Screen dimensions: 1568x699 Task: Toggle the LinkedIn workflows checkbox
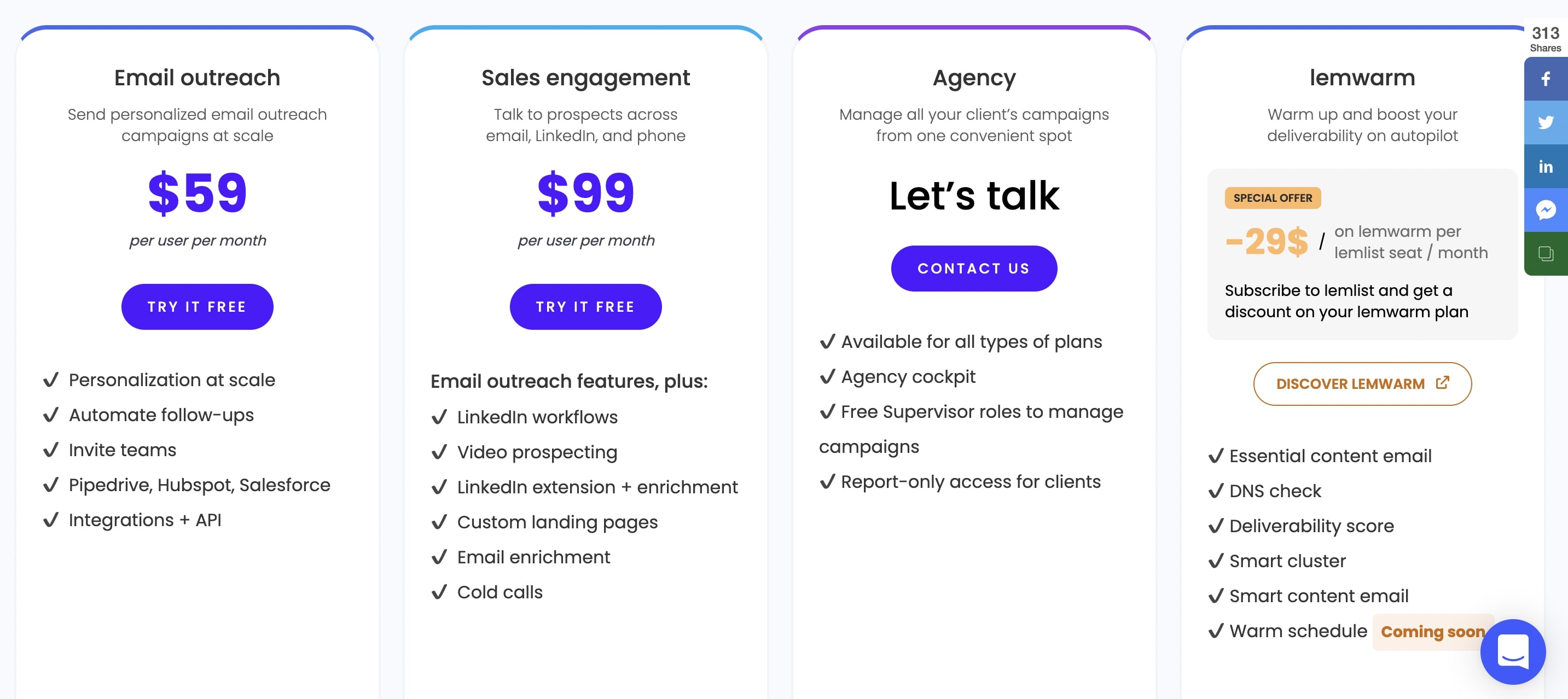[438, 416]
